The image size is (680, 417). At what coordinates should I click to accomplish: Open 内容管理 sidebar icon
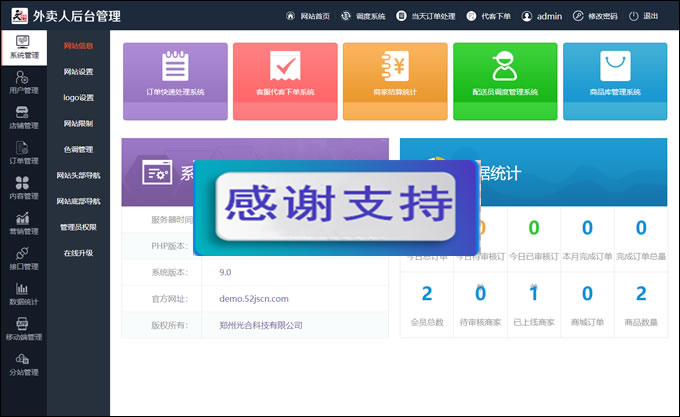point(23,188)
